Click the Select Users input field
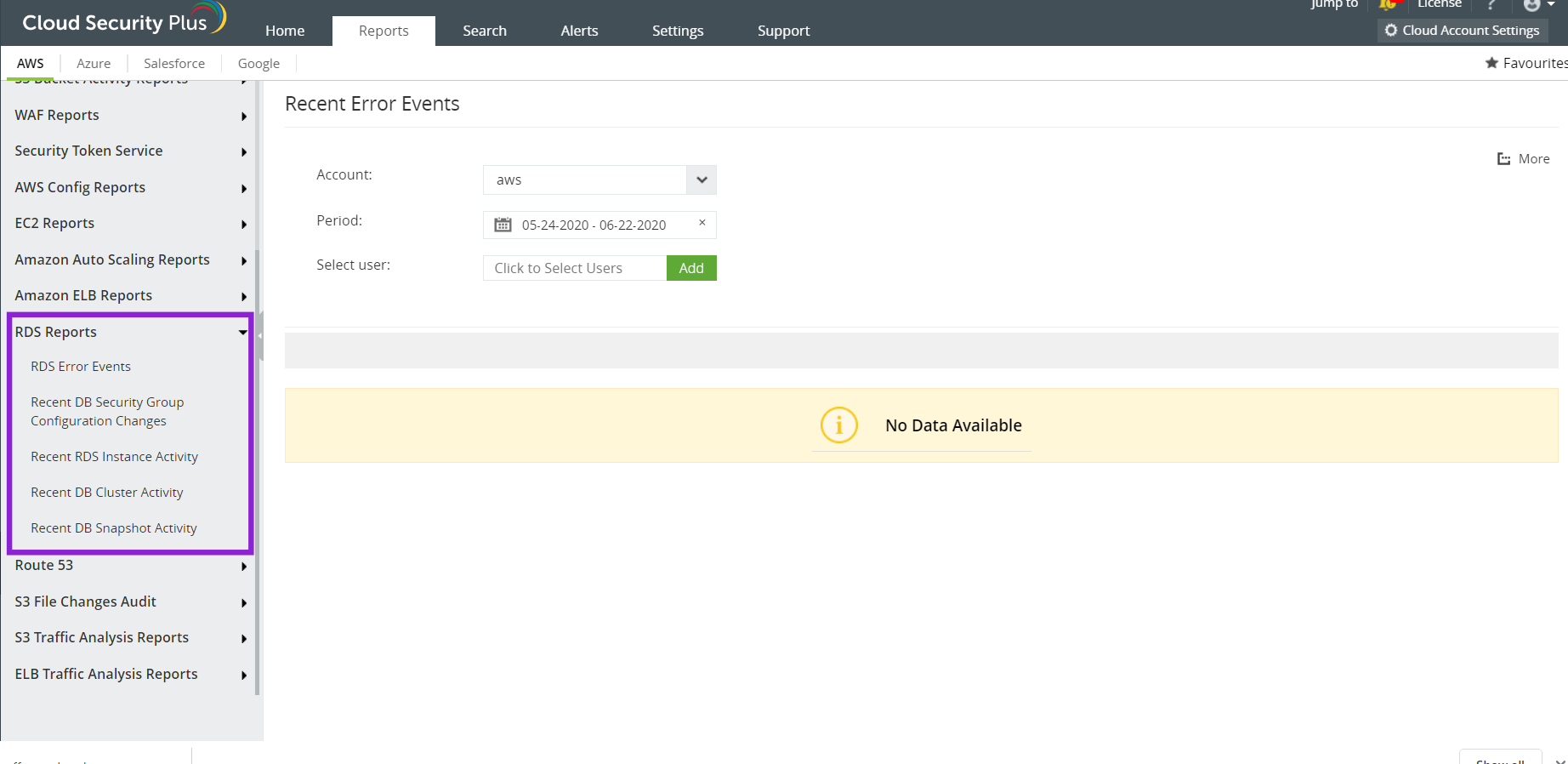Screen dimensions: 1568x764 575,268
